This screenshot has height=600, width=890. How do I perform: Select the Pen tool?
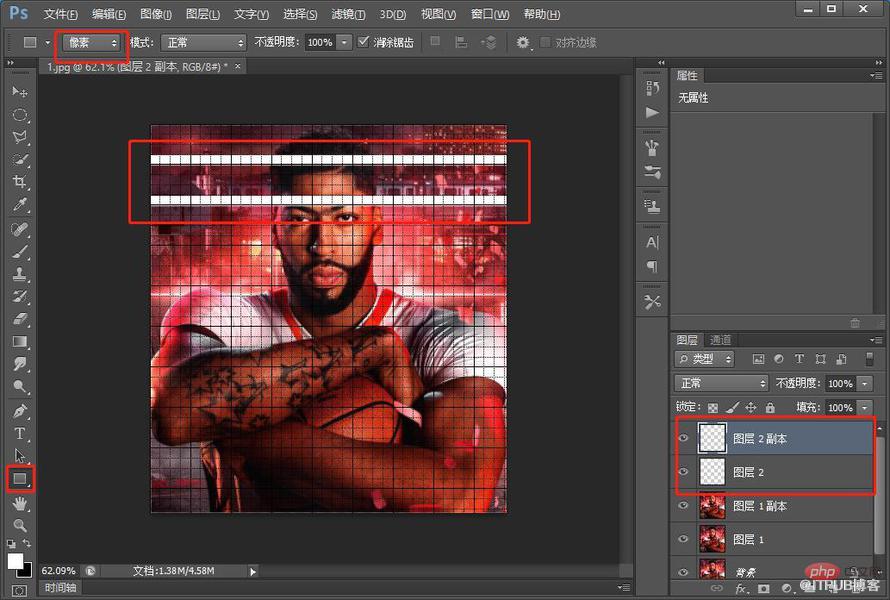(20, 411)
